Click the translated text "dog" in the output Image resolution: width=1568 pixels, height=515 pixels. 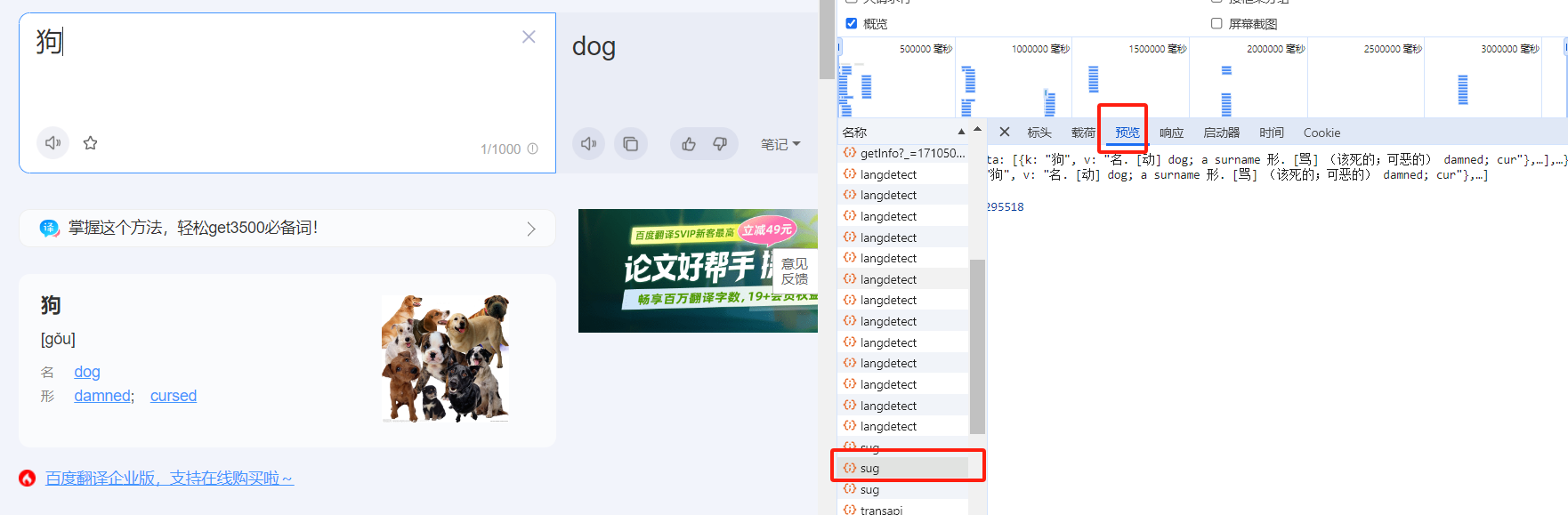594,46
